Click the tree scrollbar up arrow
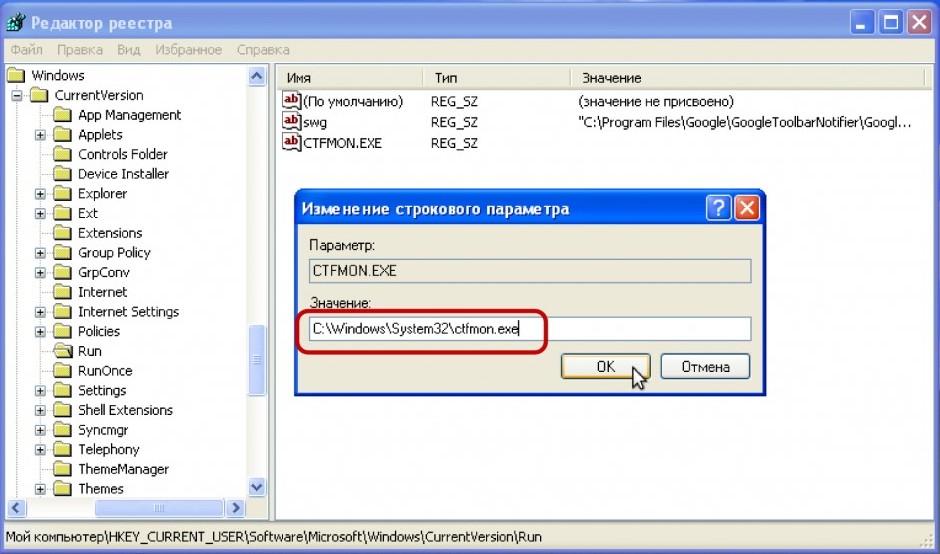This screenshot has height=554, width=940. pyautogui.click(x=257, y=76)
